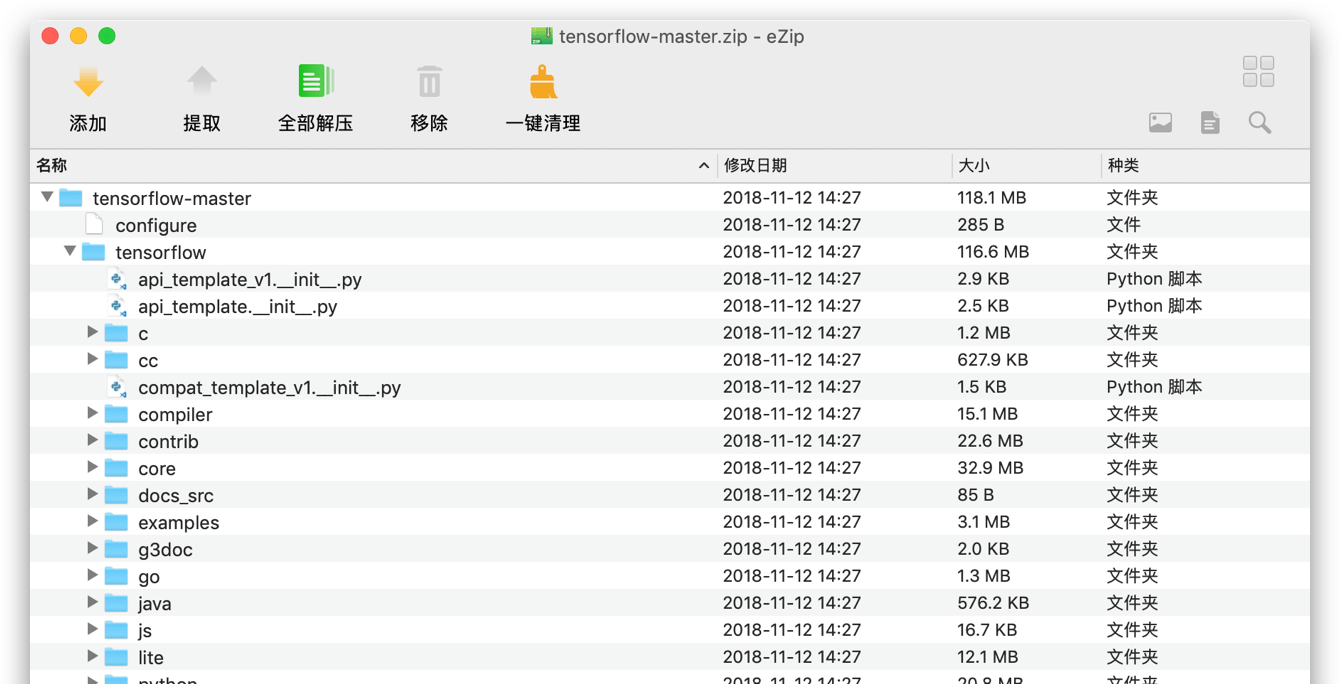Screen dimensions: 1340x684
Task: Click the 添加 (Add) toolbar icon
Action: click(88, 82)
